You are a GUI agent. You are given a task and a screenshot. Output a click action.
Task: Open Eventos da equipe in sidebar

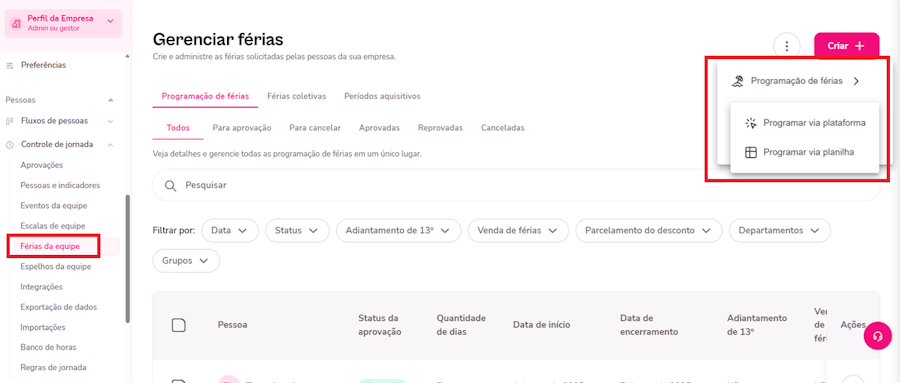[54, 206]
